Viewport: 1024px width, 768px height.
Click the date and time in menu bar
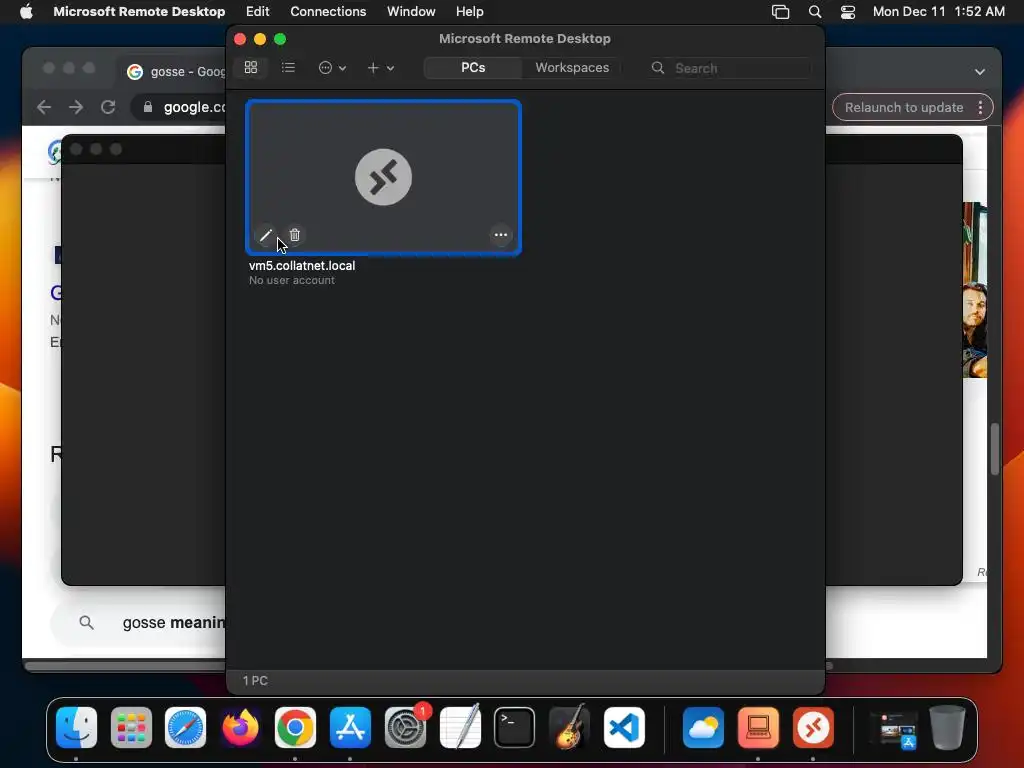tap(938, 12)
